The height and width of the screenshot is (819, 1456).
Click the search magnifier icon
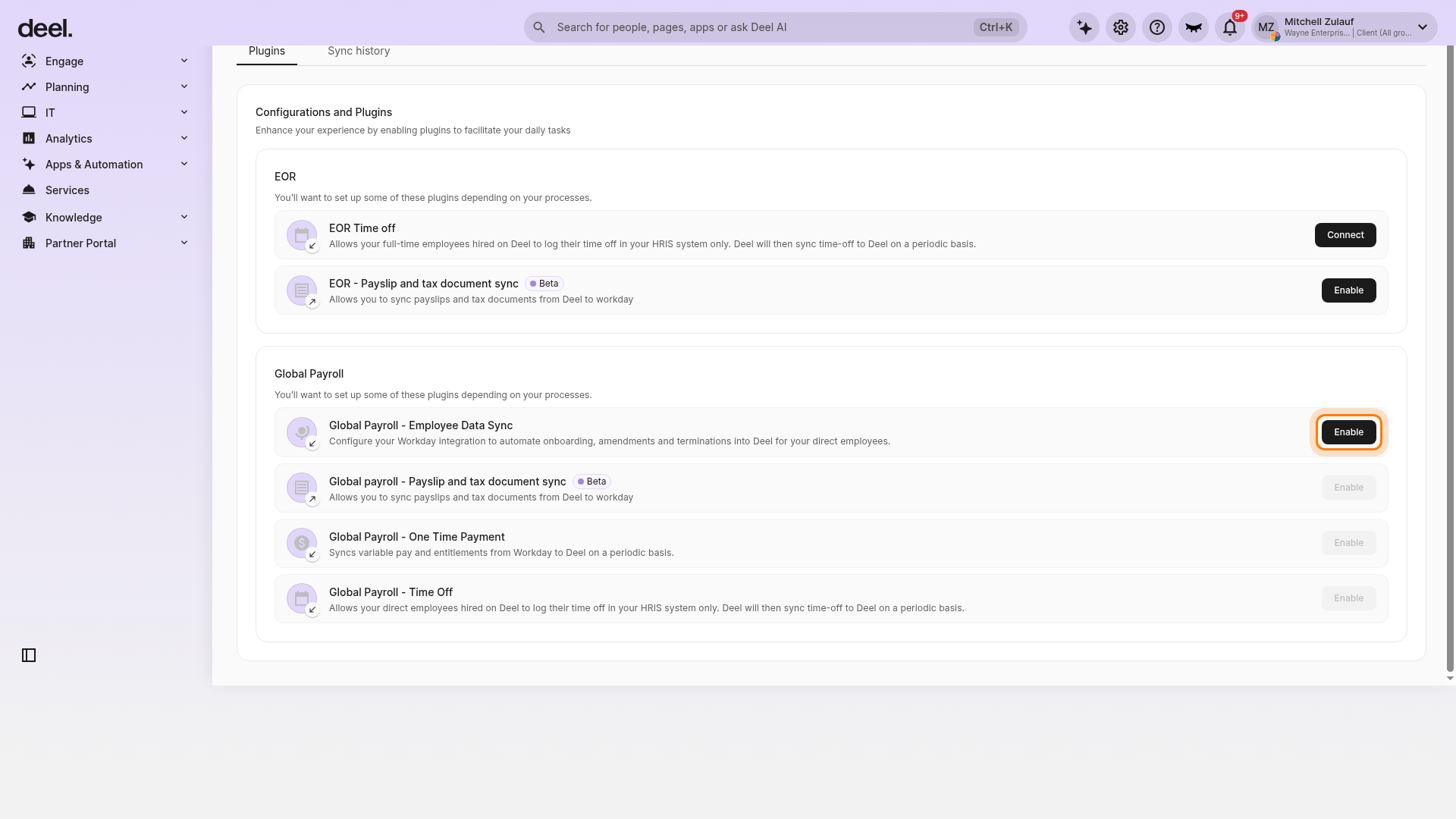pyautogui.click(x=539, y=27)
